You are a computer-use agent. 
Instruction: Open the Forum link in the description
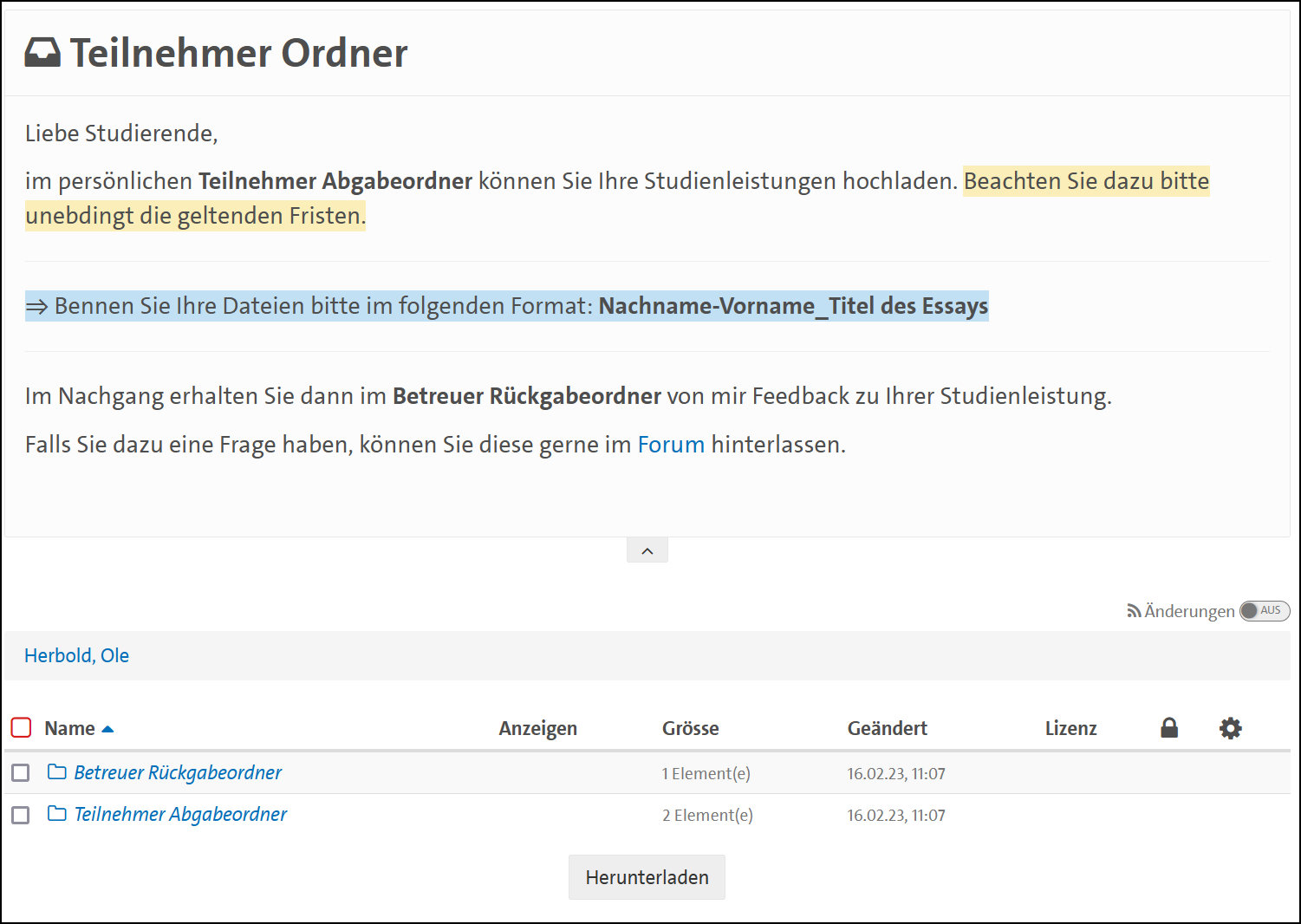coord(670,445)
